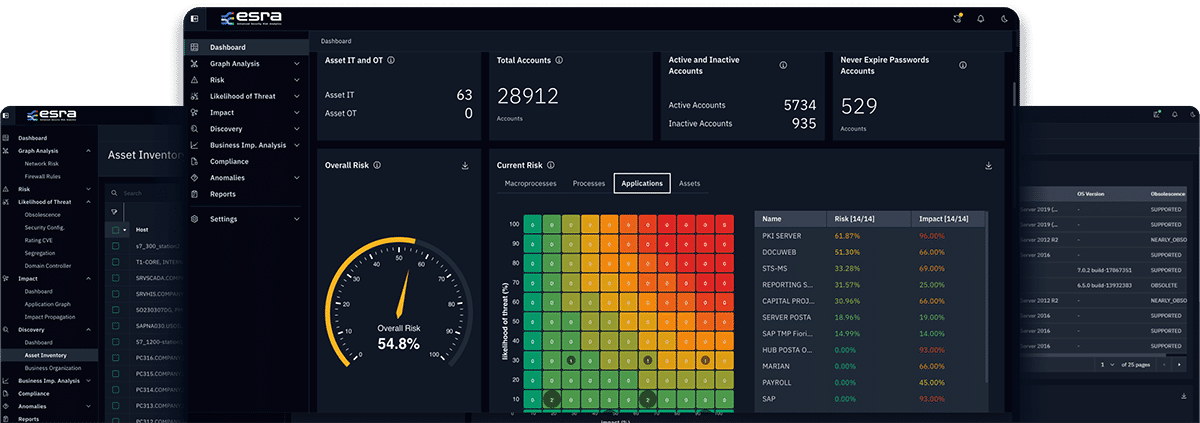Click the notification bell icon

pyautogui.click(x=980, y=18)
